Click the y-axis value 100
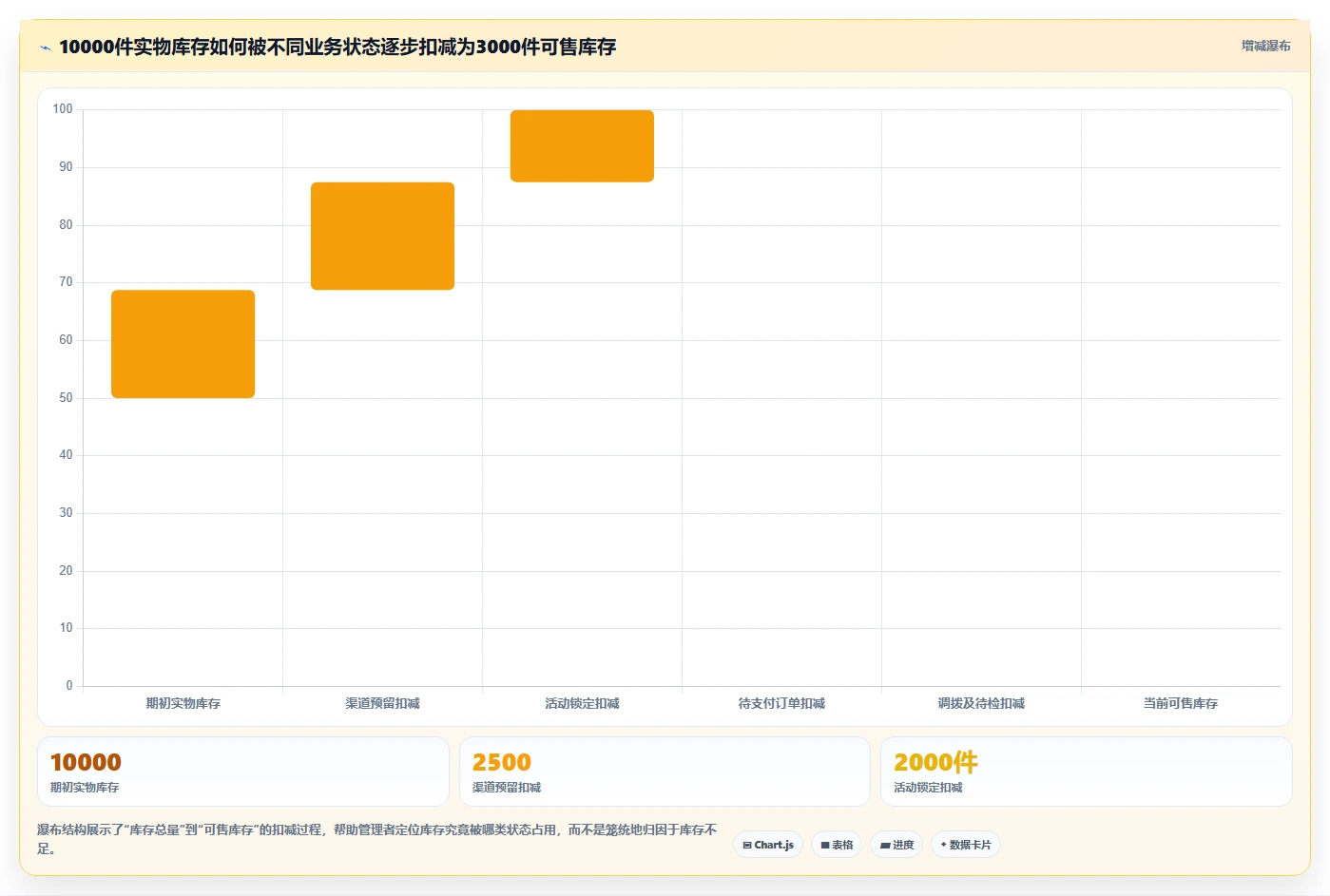This screenshot has height=896, width=1330. (63, 109)
